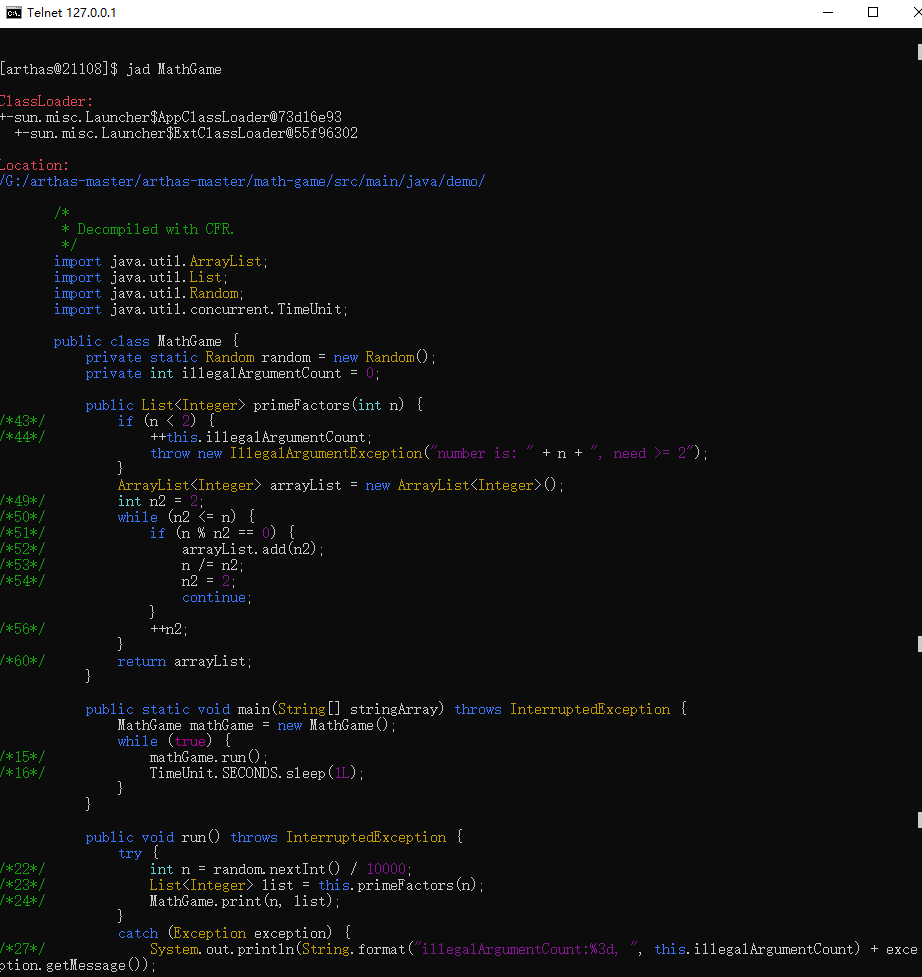
Task: Click the 'MathGame mathGame = new MathGame();' line
Action: point(257,726)
